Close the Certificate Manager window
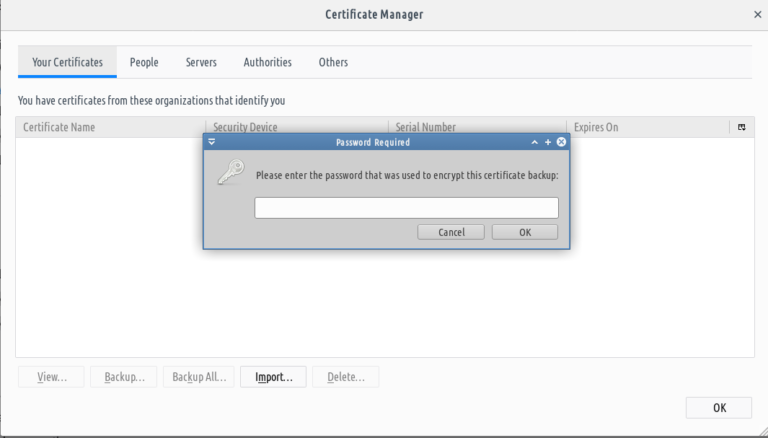This screenshot has width=768, height=438. [x=757, y=14]
